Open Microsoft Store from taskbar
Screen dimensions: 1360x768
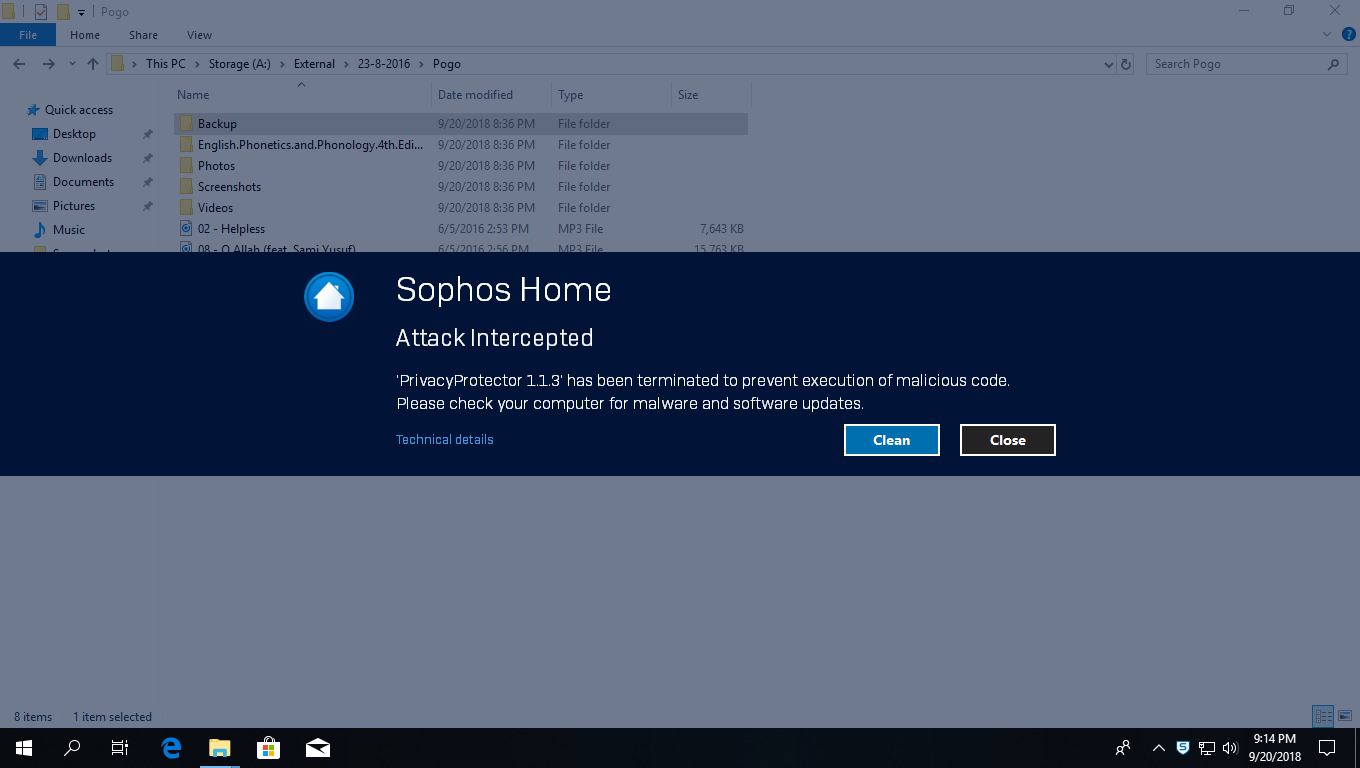(x=268, y=748)
